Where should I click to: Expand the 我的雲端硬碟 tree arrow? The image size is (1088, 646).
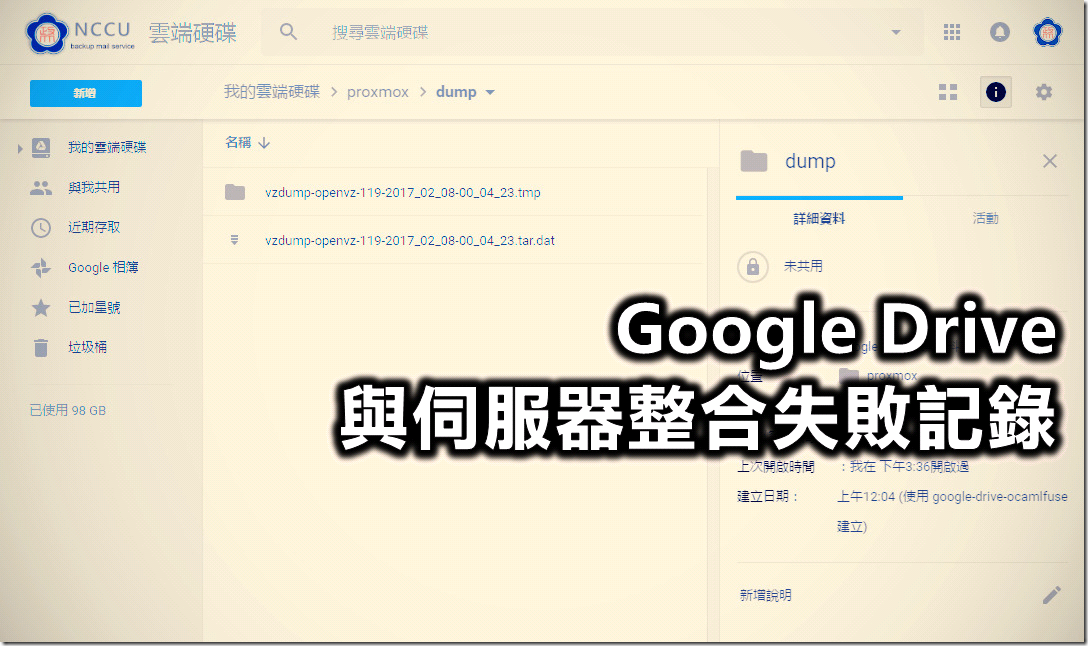coord(19,148)
